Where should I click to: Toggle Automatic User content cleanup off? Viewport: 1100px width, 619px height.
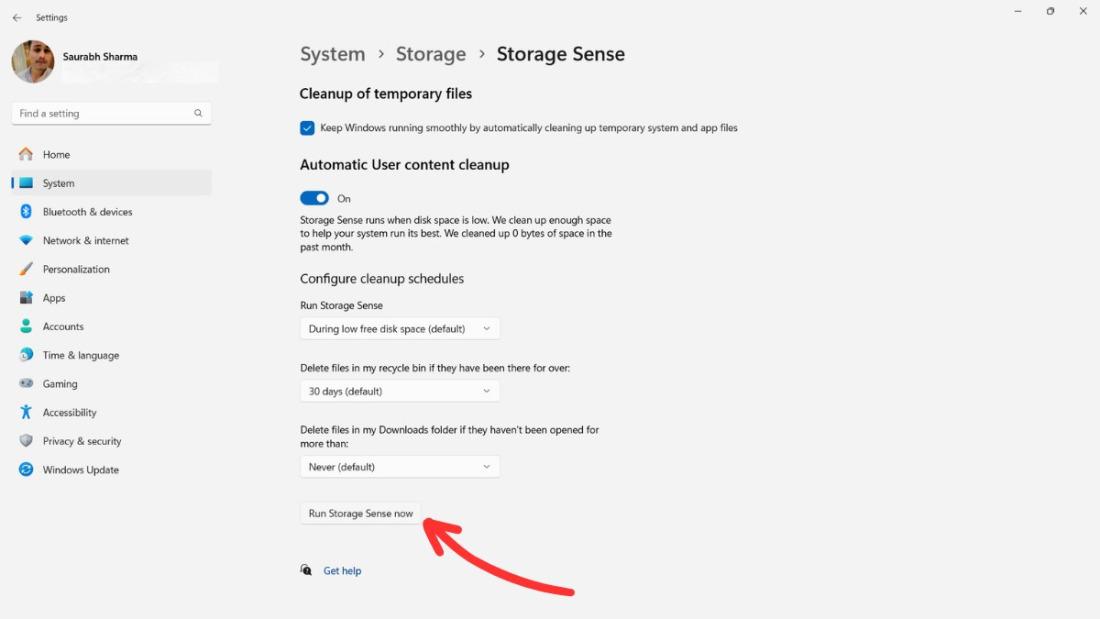coord(314,198)
